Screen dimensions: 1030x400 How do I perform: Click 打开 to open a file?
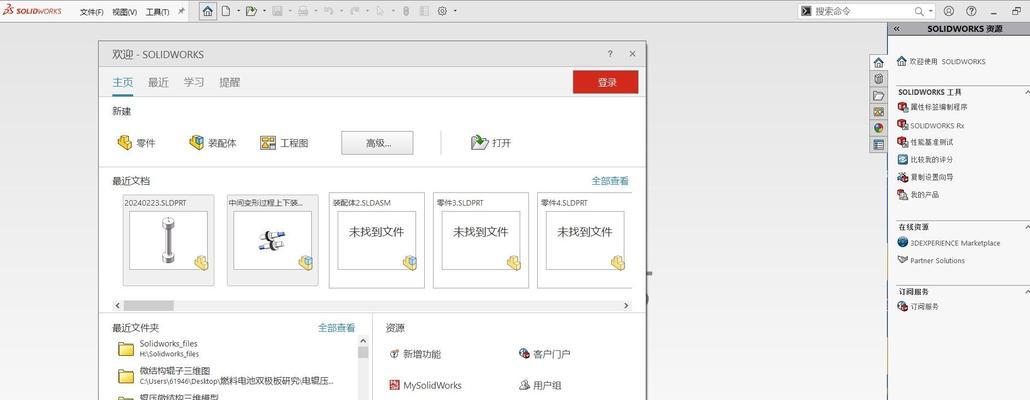491,143
